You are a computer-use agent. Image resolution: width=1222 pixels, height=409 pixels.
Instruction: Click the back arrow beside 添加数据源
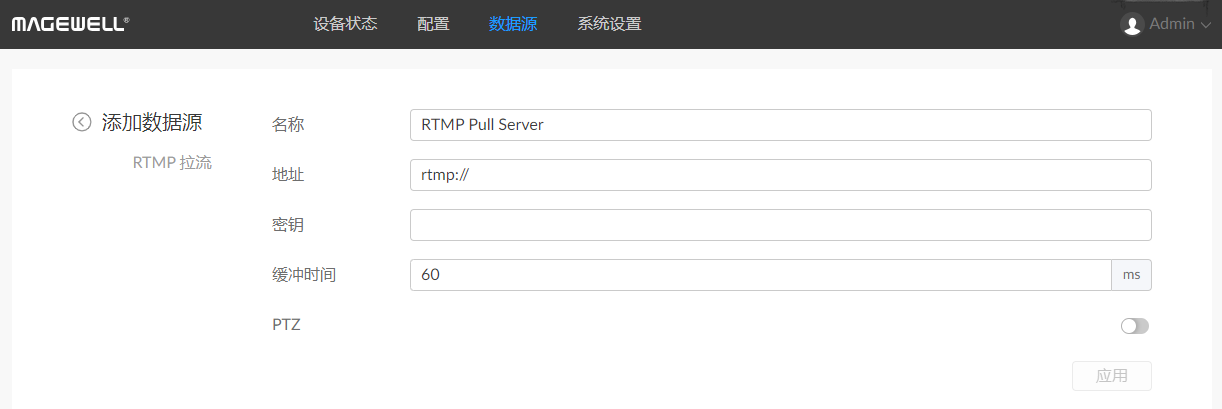tap(82, 122)
